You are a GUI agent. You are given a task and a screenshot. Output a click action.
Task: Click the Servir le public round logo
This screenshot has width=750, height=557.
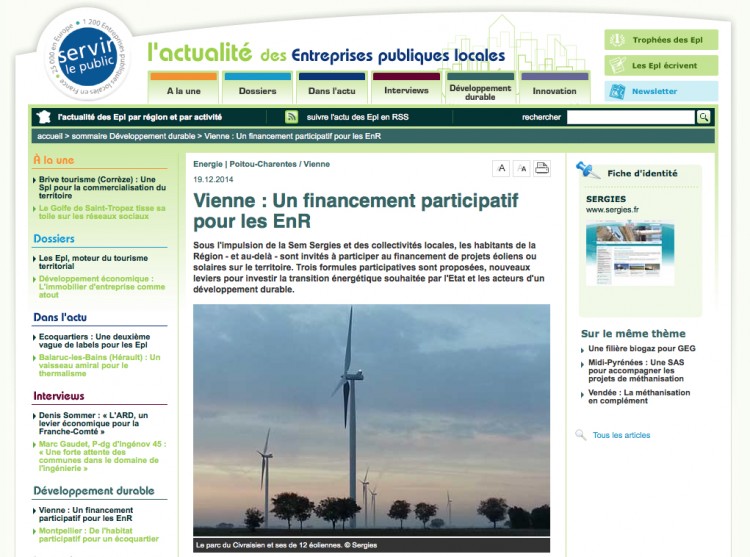(x=87, y=57)
